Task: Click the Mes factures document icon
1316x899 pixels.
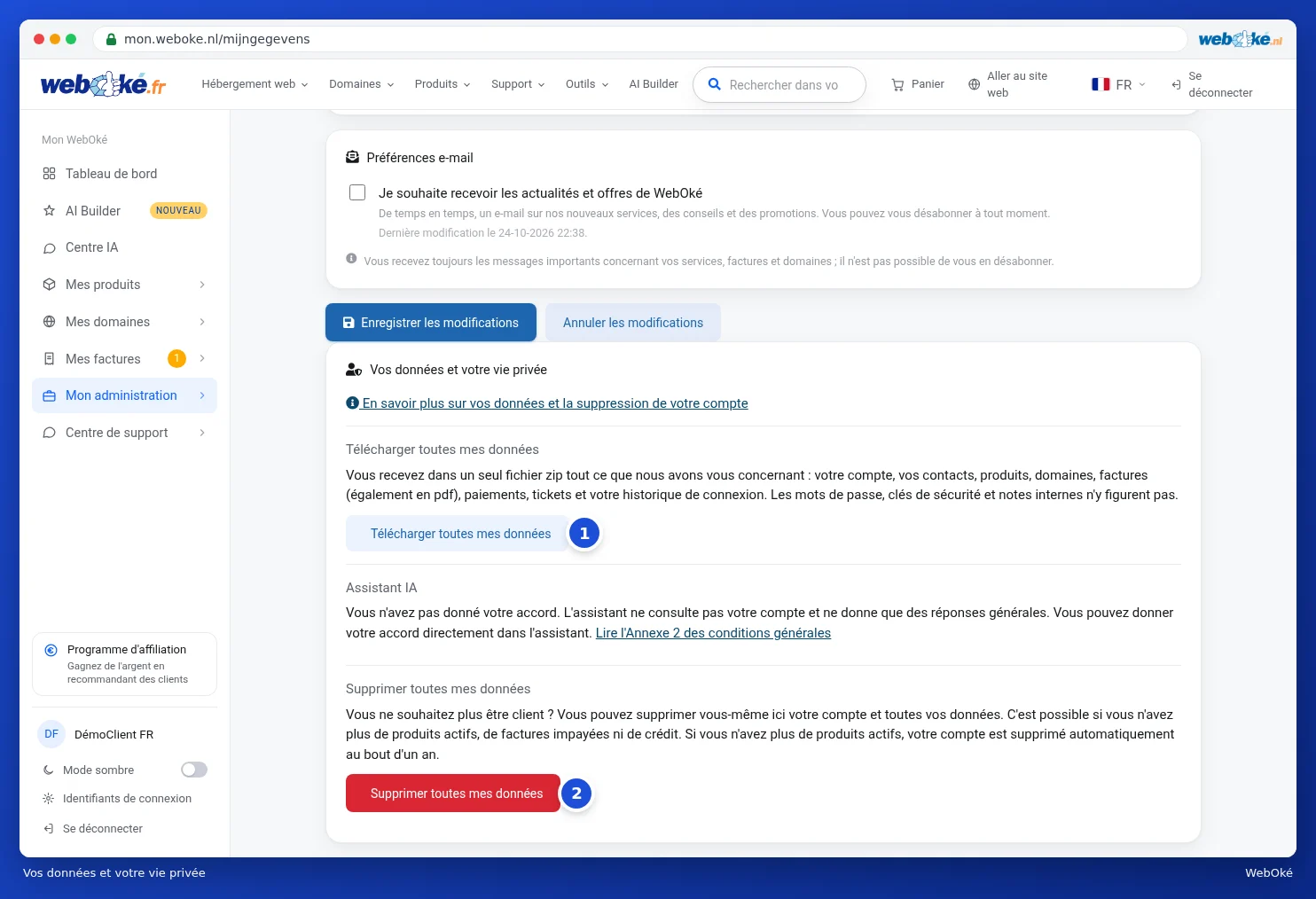Action: click(x=49, y=359)
